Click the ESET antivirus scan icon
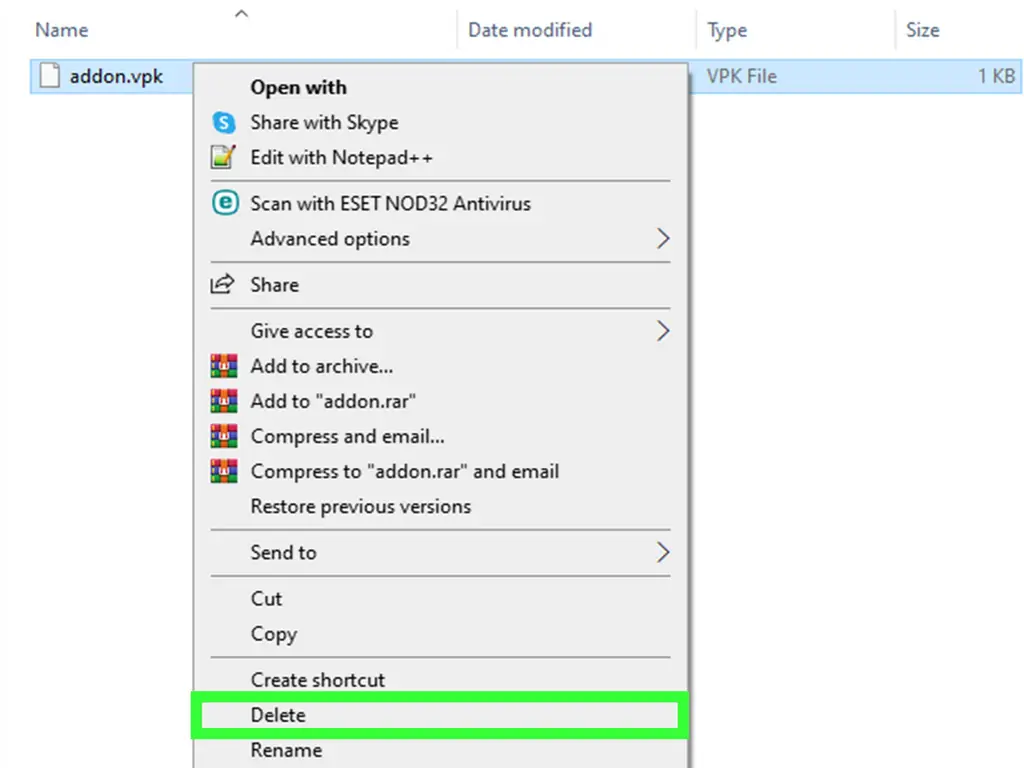The height and width of the screenshot is (768, 1024). (225, 203)
